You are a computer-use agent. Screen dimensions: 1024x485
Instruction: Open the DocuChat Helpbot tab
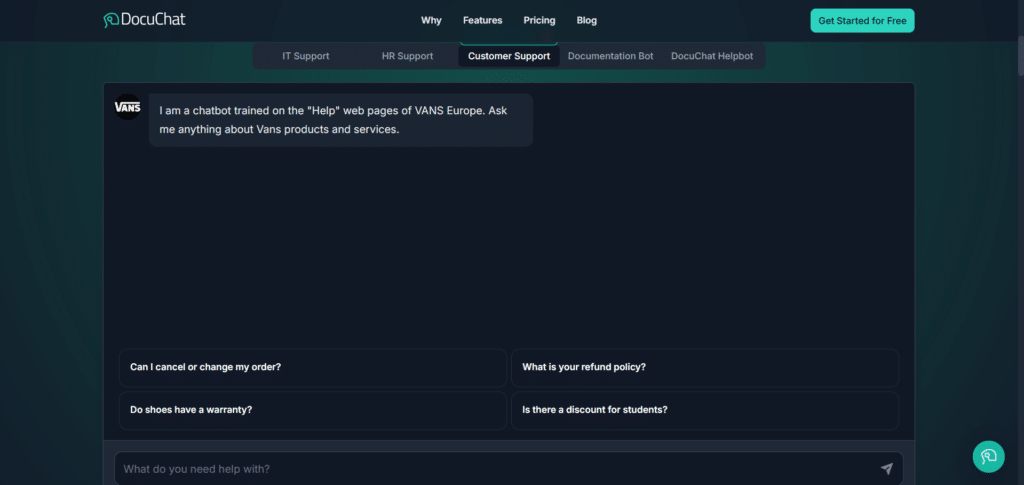(x=712, y=56)
